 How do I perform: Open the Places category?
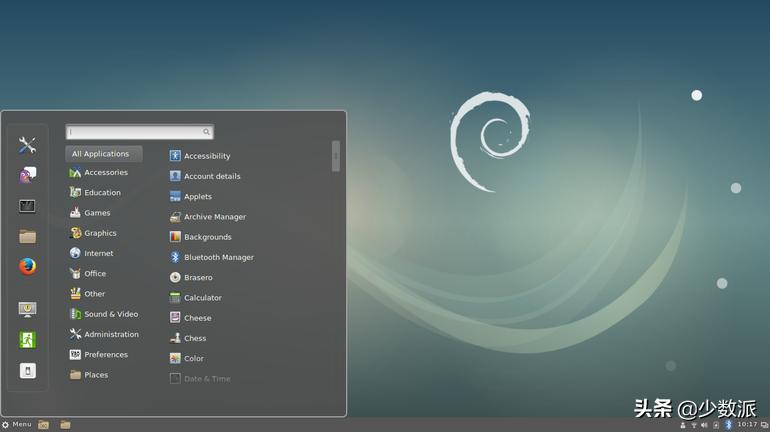(x=89, y=375)
